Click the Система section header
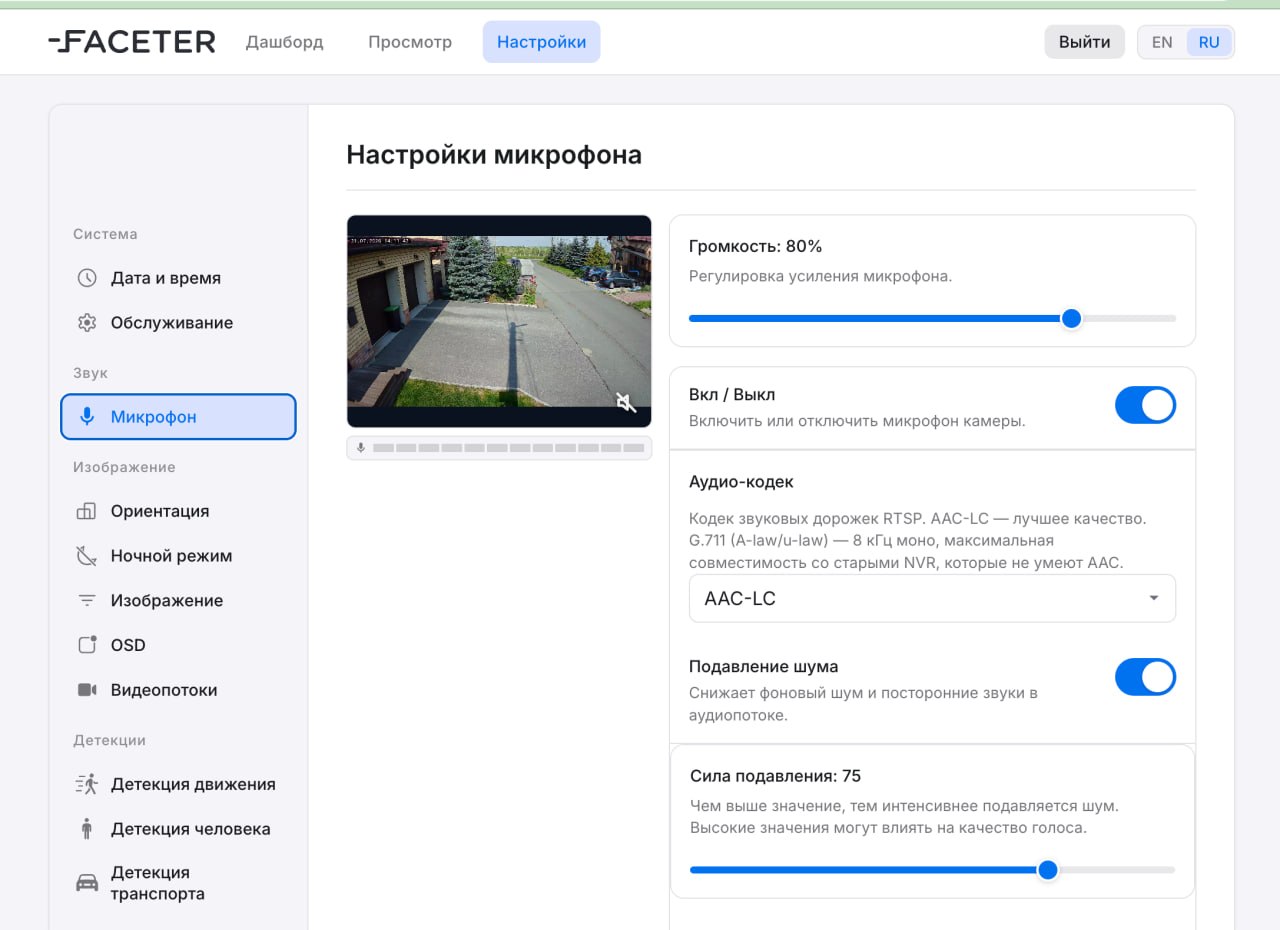The image size is (1280, 930). coord(105,234)
